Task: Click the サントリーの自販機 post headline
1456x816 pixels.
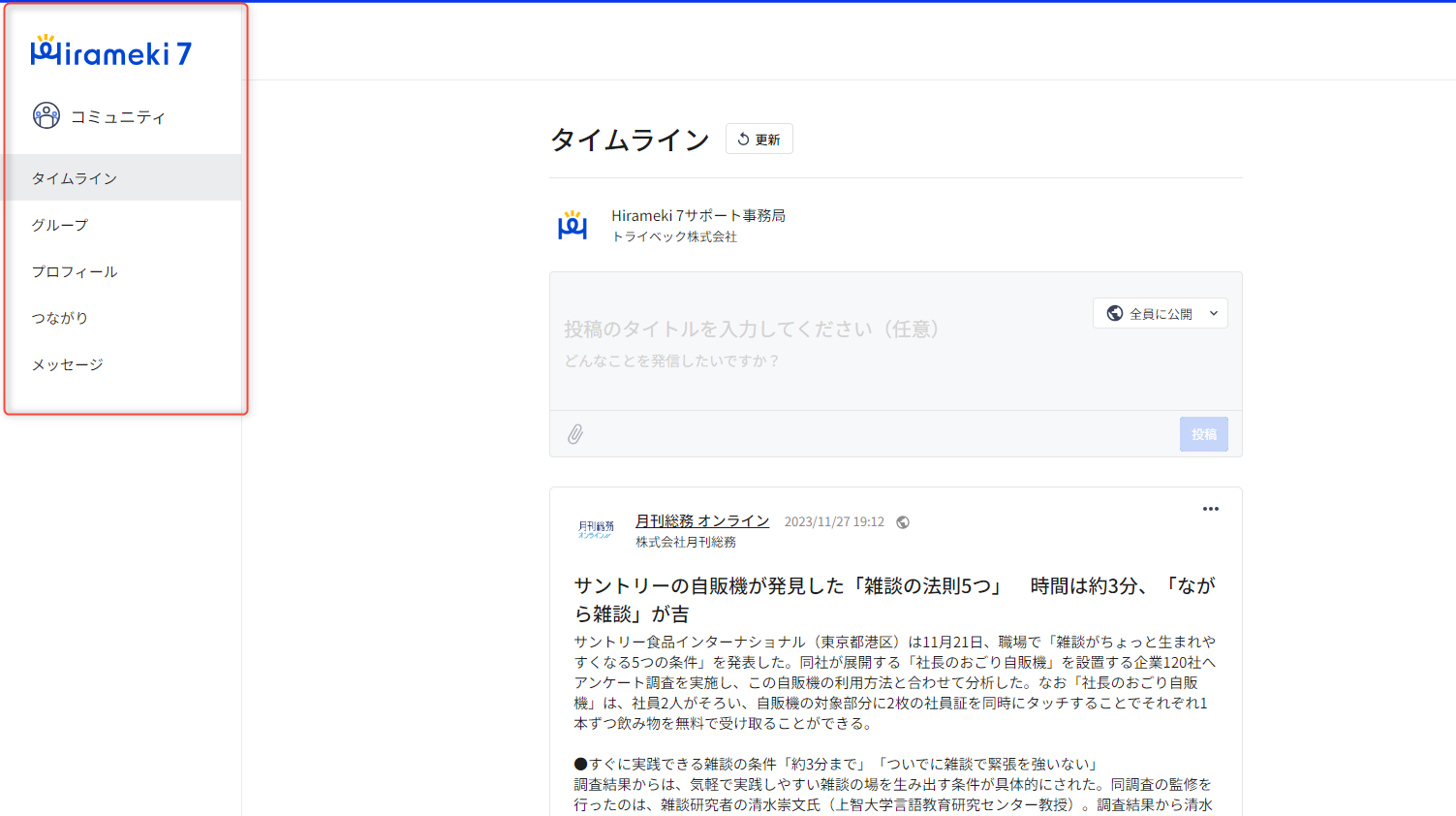Action: (x=895, y=599)
